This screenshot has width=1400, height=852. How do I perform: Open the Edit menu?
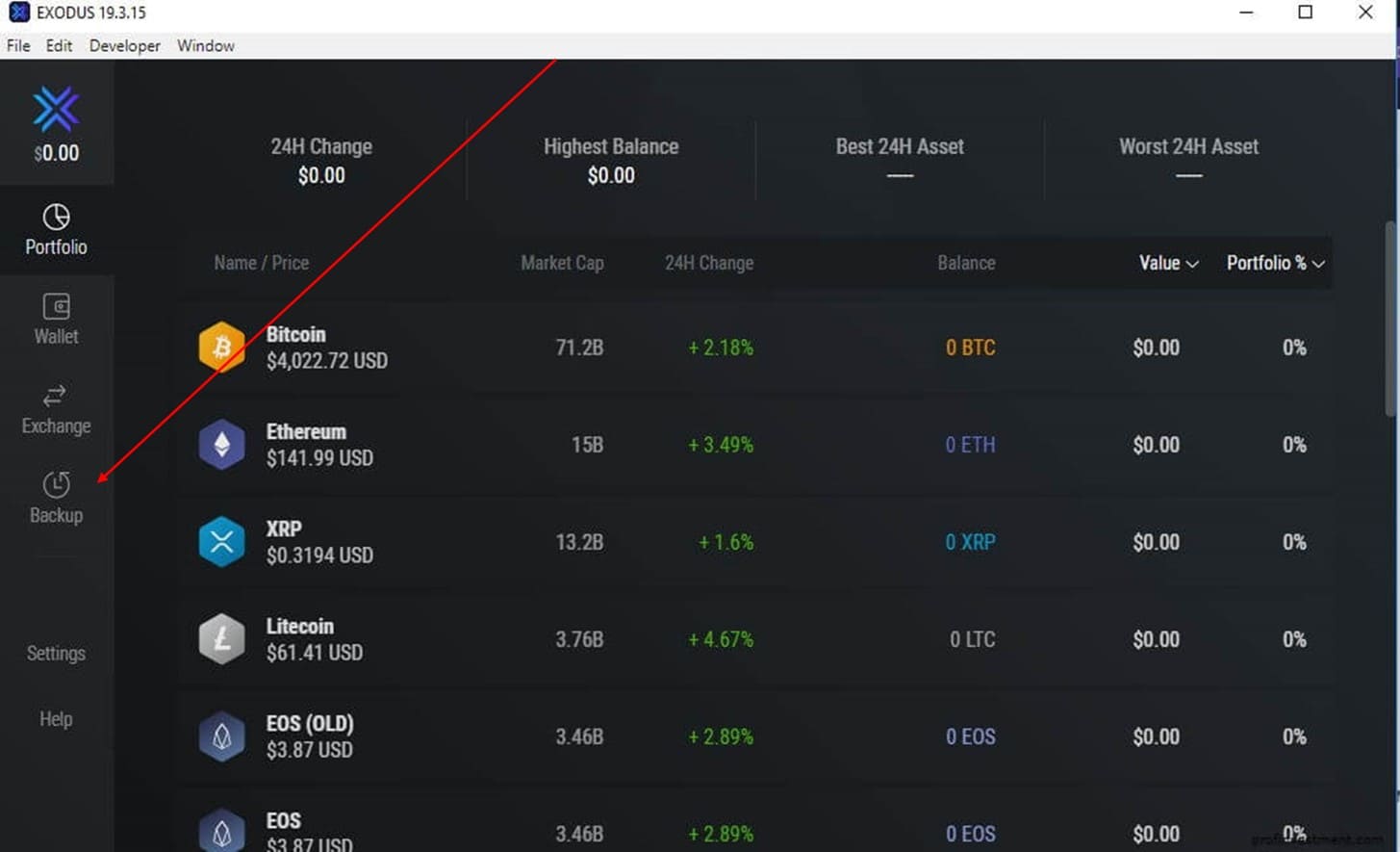(59, 45)
